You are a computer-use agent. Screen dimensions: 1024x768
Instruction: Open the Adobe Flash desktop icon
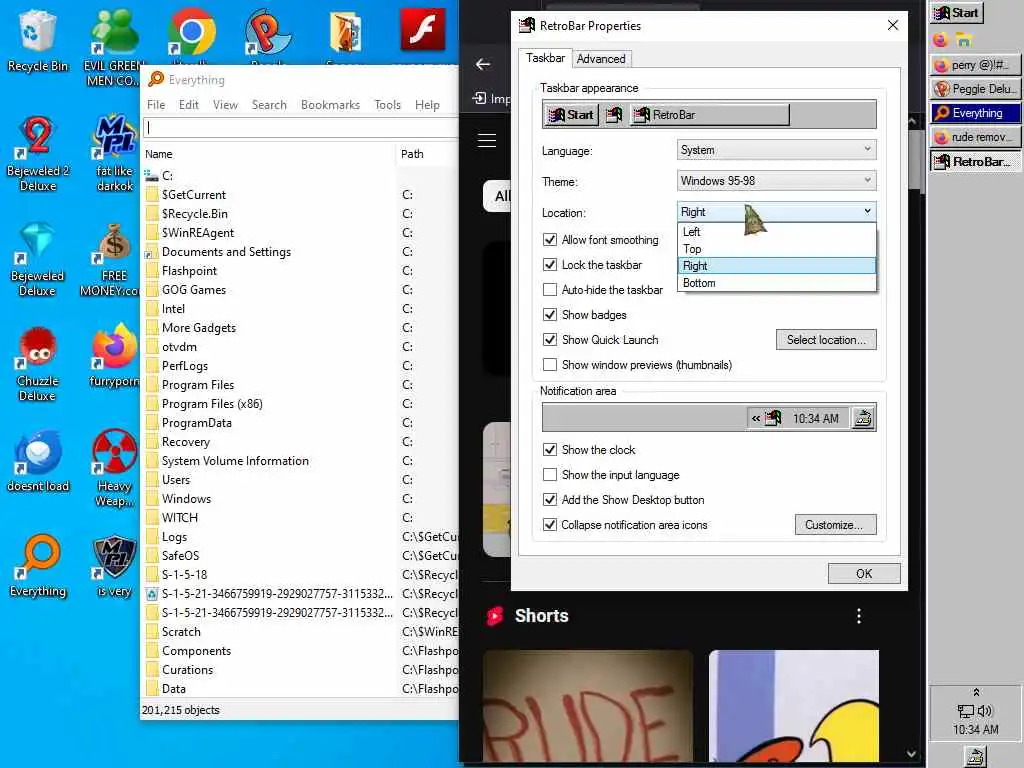click(x=423, y=30)
